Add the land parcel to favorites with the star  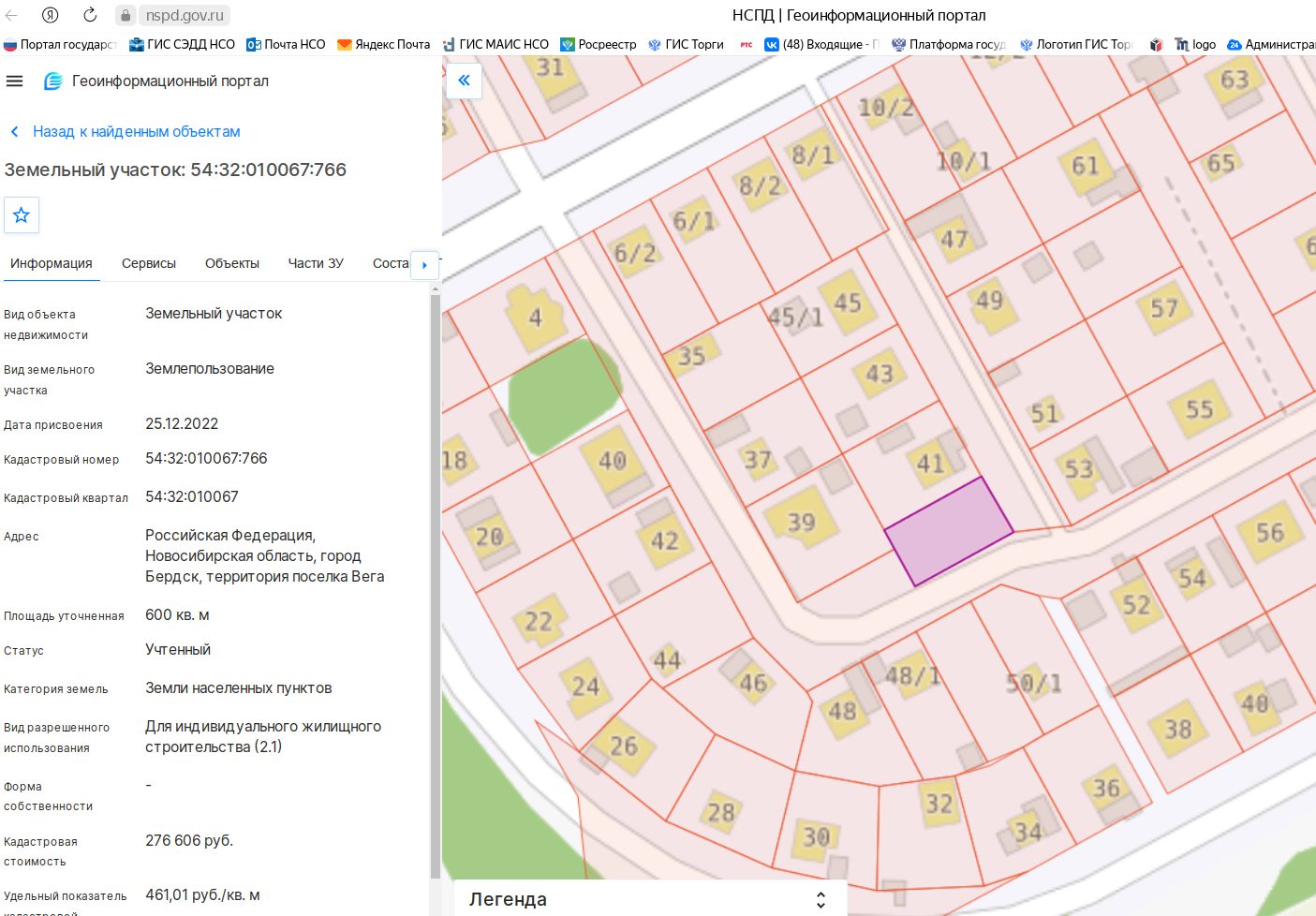(x=22, y=215)
